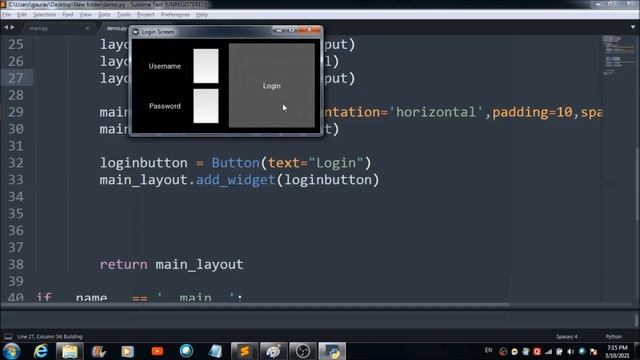Image resolution: width=640 pixels, height=360 pixels.
Task: Open the red YouTube-style taskbar icon
Action: point(157,351)
